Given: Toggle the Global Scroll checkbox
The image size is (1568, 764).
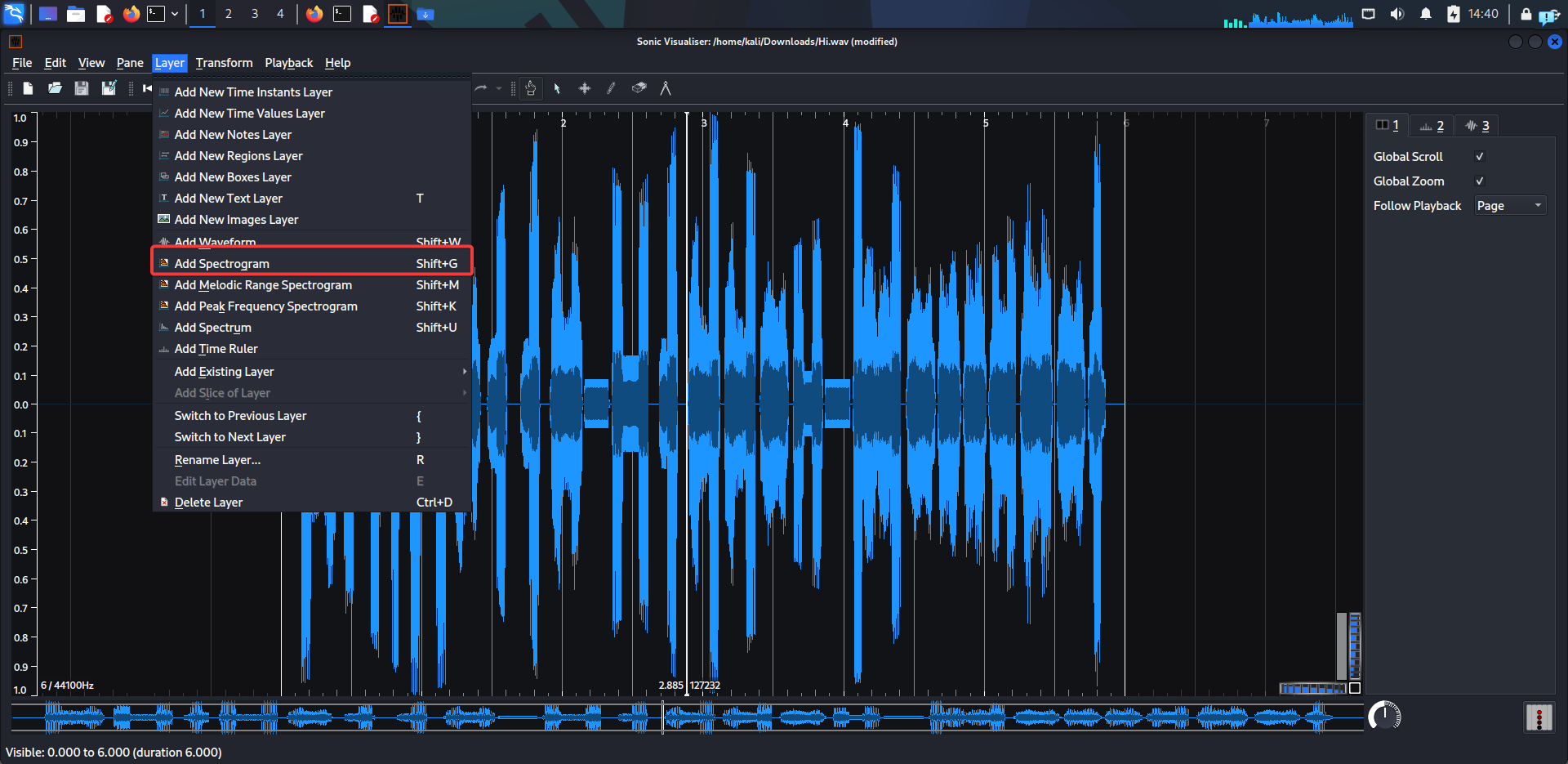Looking at the screenshot, I should pyautogui.click(x=1479, y=157).
